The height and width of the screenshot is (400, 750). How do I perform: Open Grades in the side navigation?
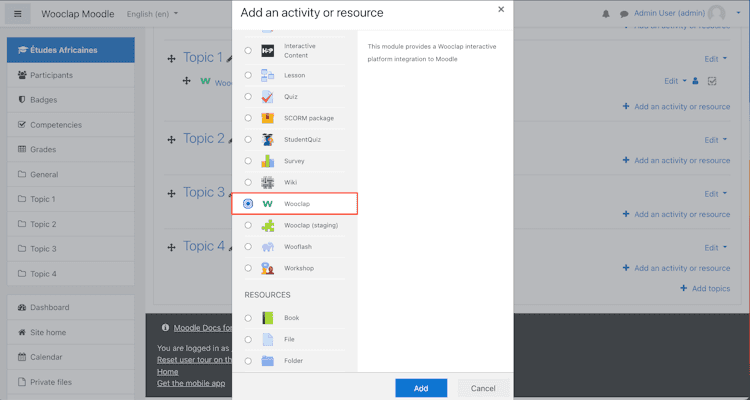71,149
